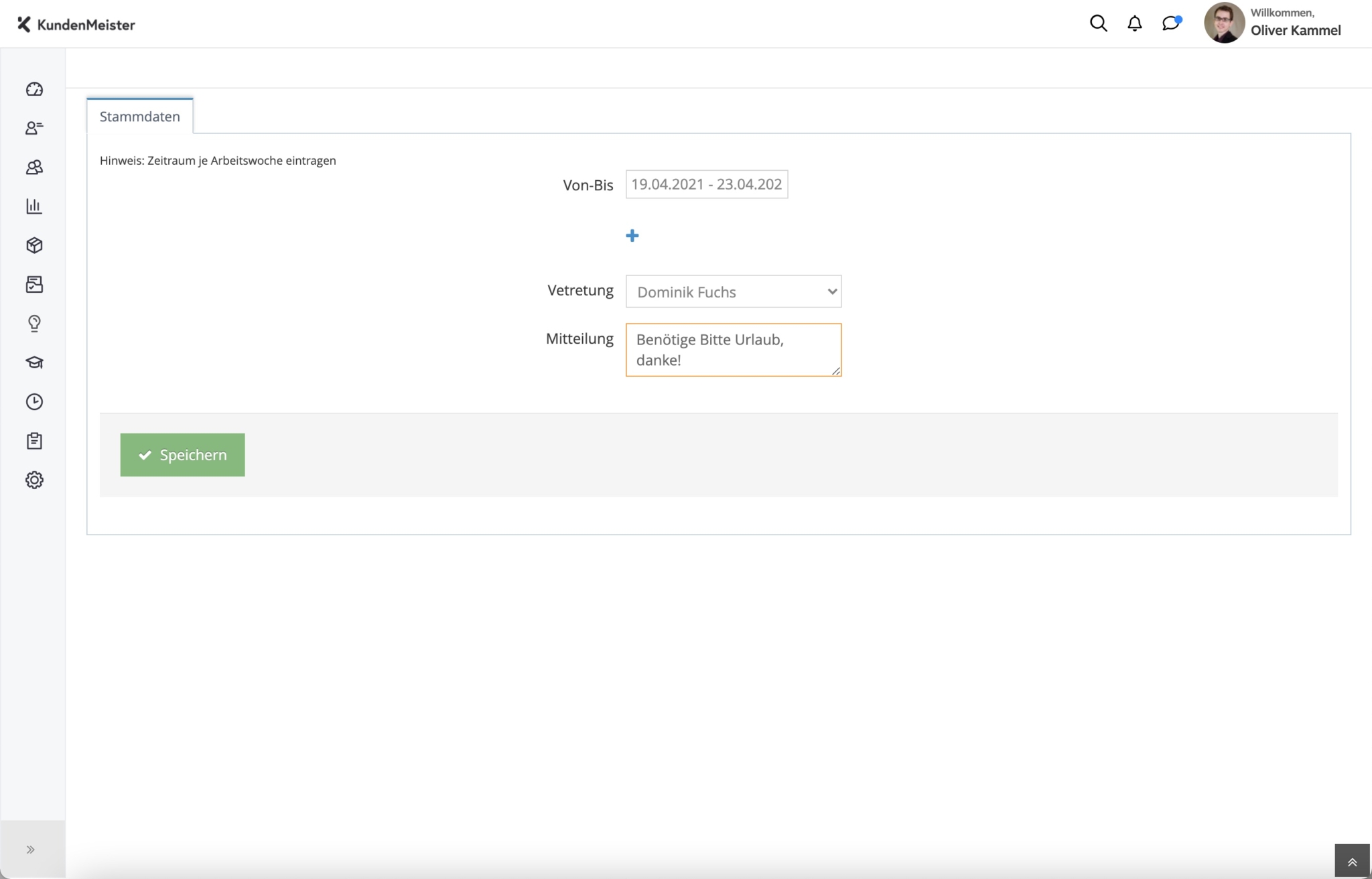Click into the Mitteilung text area
Image resolution: width=1372 pixels, height=879 pixels.
pos(734,350)
